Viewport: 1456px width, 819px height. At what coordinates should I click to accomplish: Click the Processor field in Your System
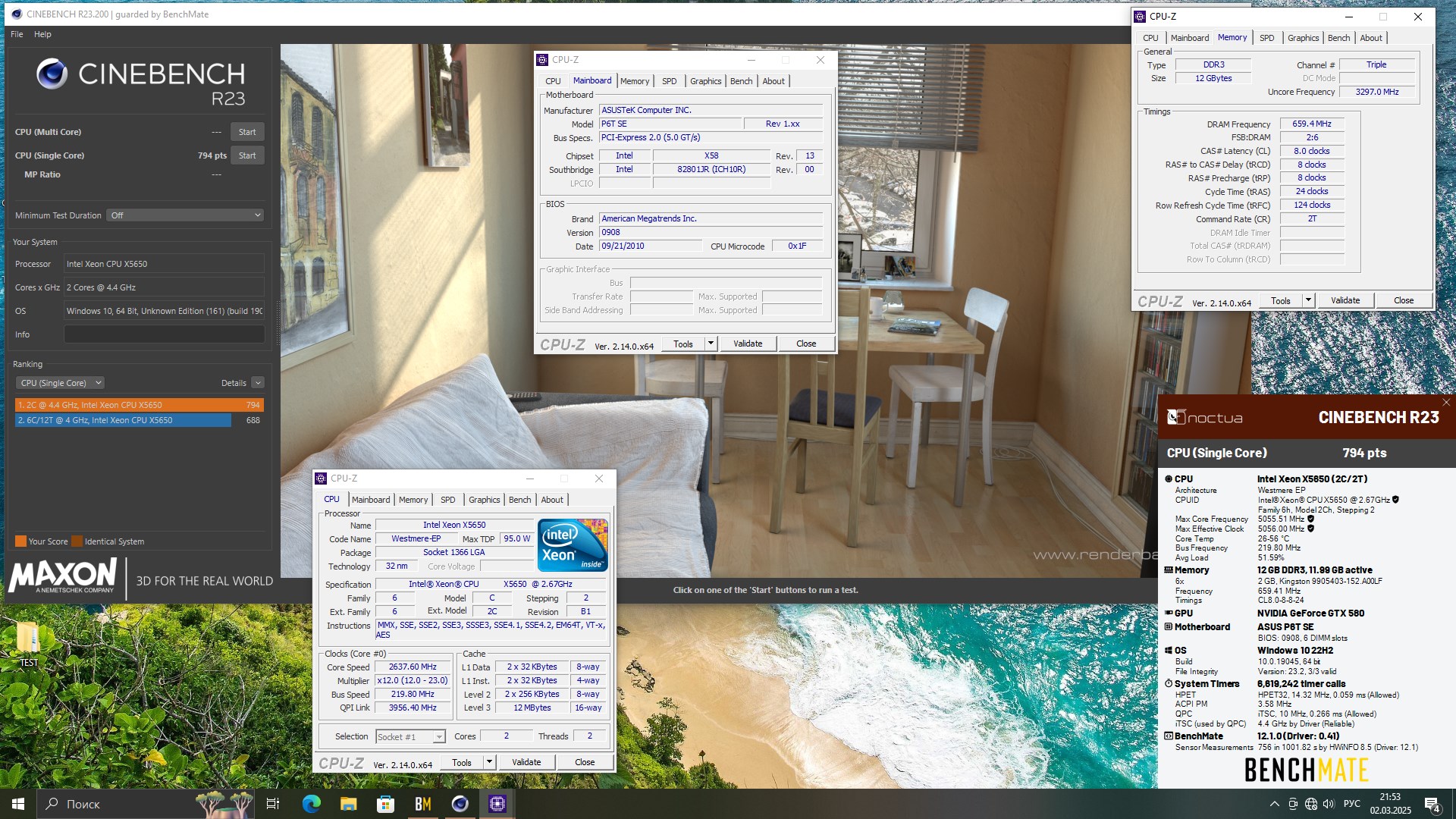coord(164,264)
